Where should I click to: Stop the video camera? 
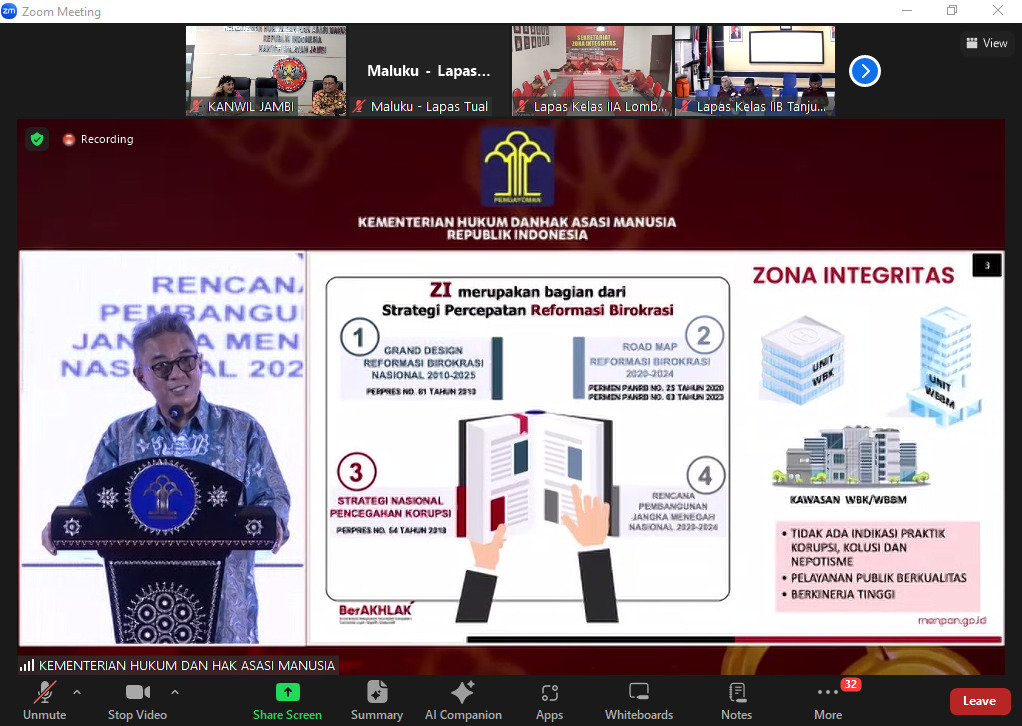(x=138, y=701)
